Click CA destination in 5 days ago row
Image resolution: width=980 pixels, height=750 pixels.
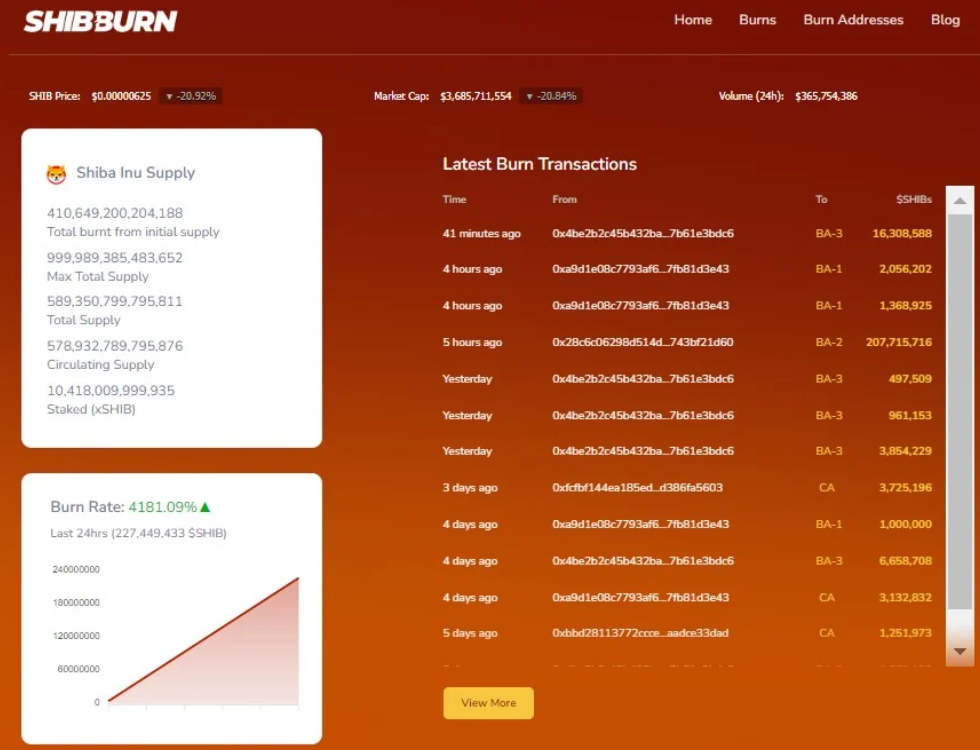826,633
